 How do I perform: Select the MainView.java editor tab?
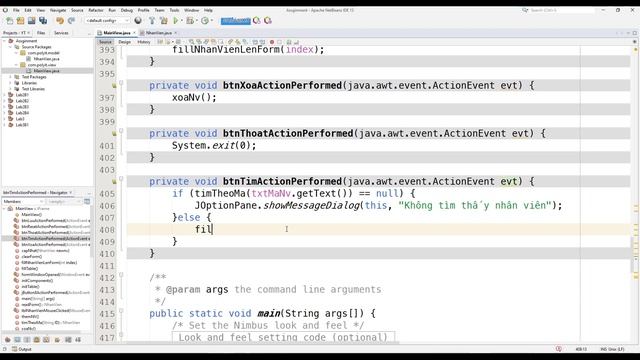(117, 33)
